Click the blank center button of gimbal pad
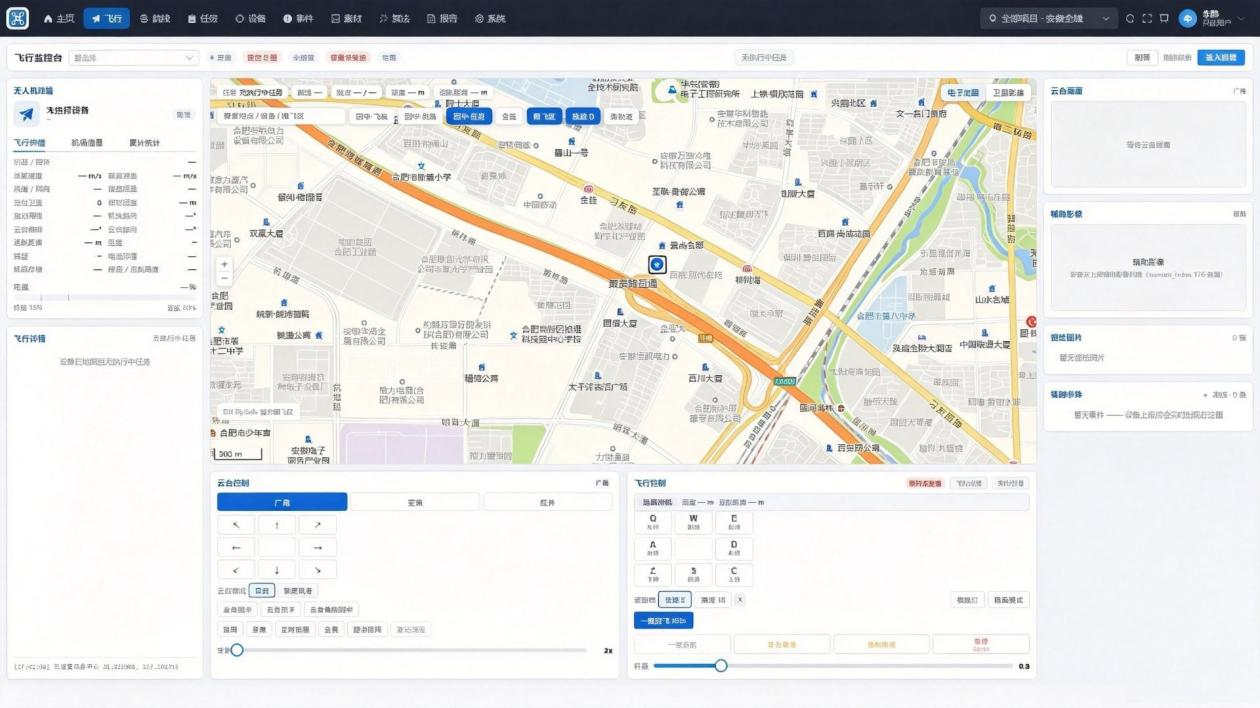Screen dimensions: 1260x708 [277, 548]
